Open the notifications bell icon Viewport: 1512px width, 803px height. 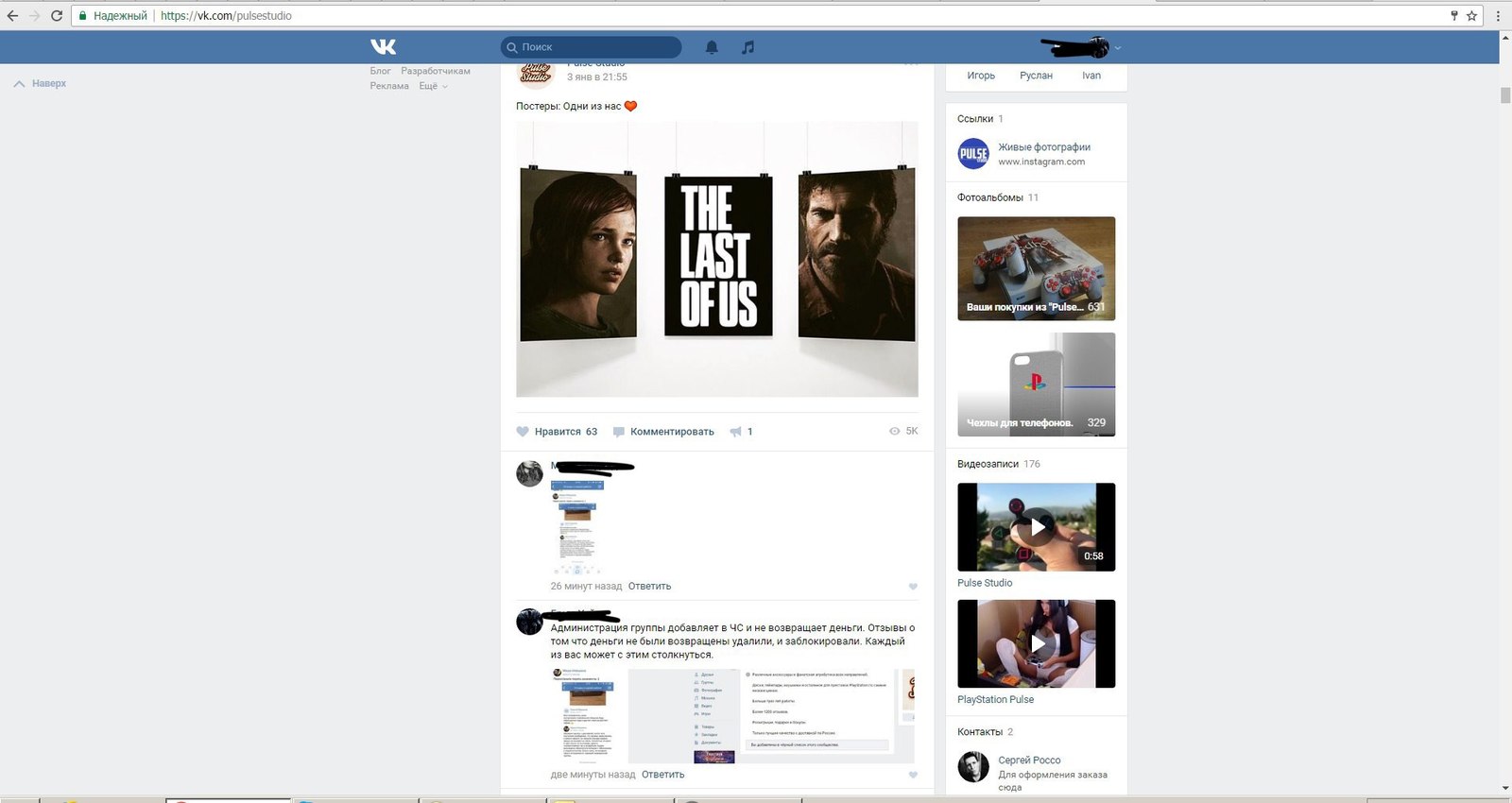(x=712, y=47)
